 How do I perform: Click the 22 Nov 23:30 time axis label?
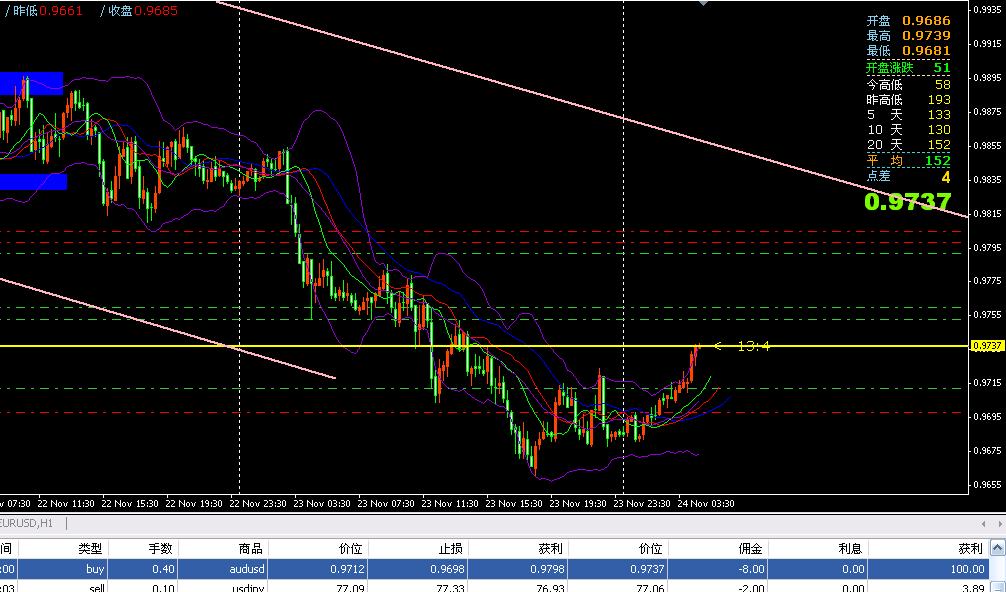click(x=258, y=503)
